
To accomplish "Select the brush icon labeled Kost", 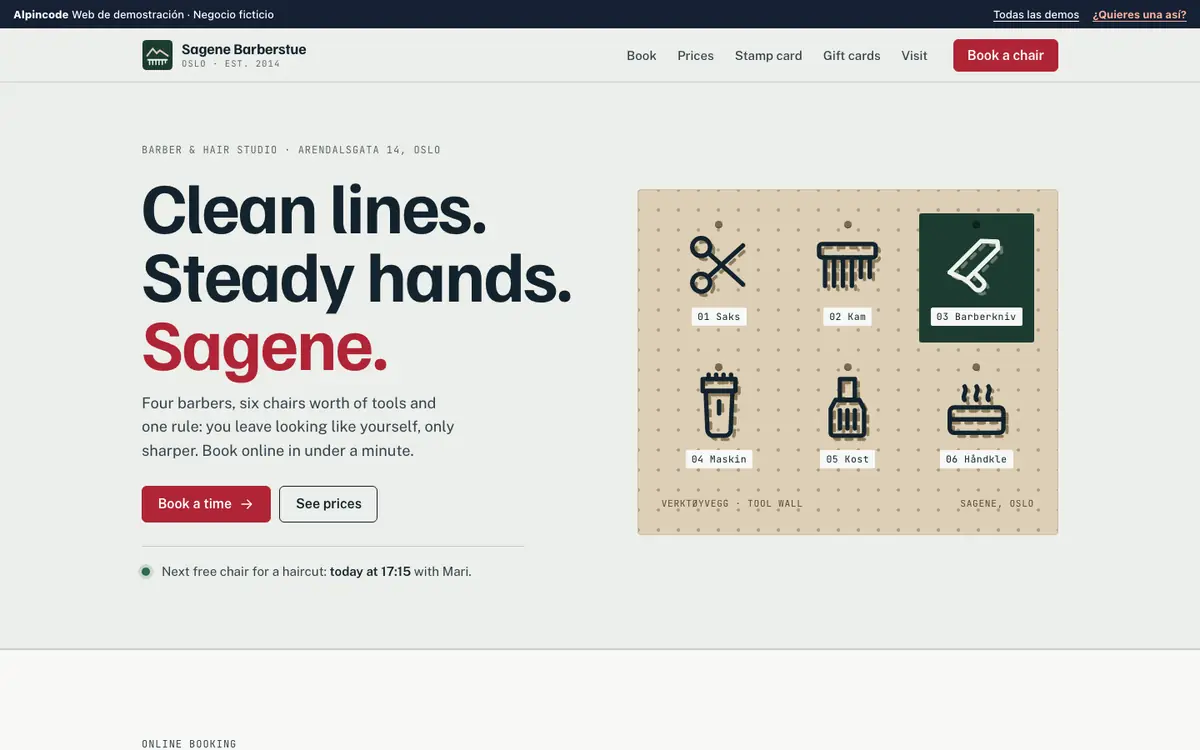I will click(847, 406).
